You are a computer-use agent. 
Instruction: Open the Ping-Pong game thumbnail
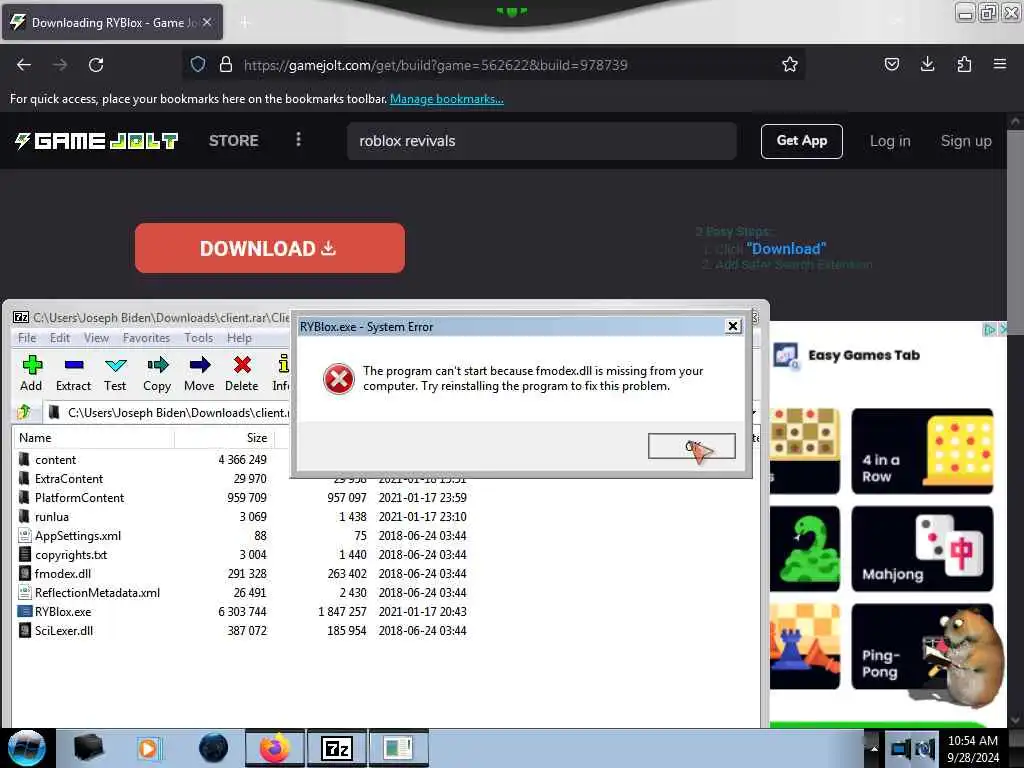[922, 647]
